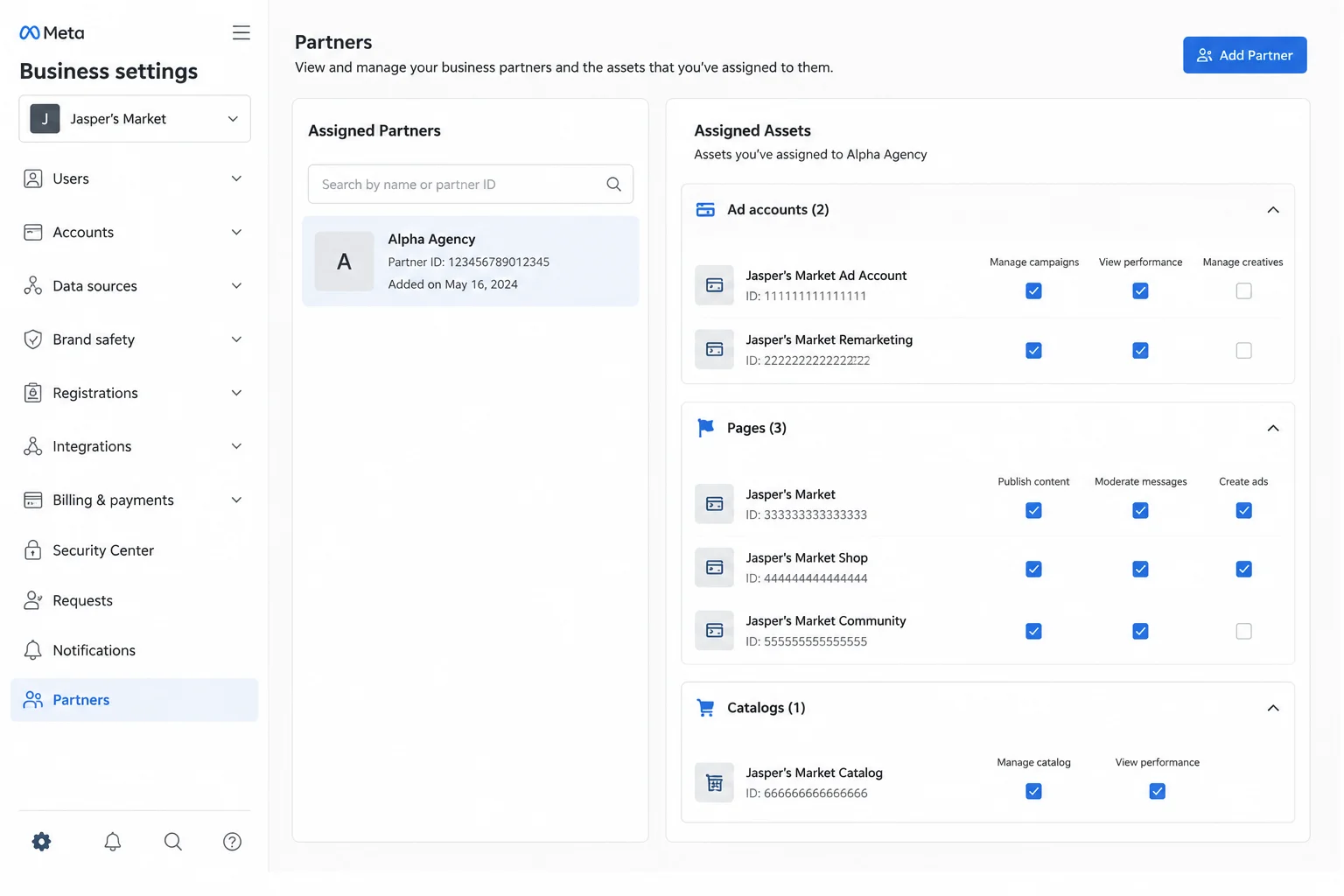Screen dimensions: 1344x896
Task: Open Security Center menu item
Action: (x=134, y=550)
